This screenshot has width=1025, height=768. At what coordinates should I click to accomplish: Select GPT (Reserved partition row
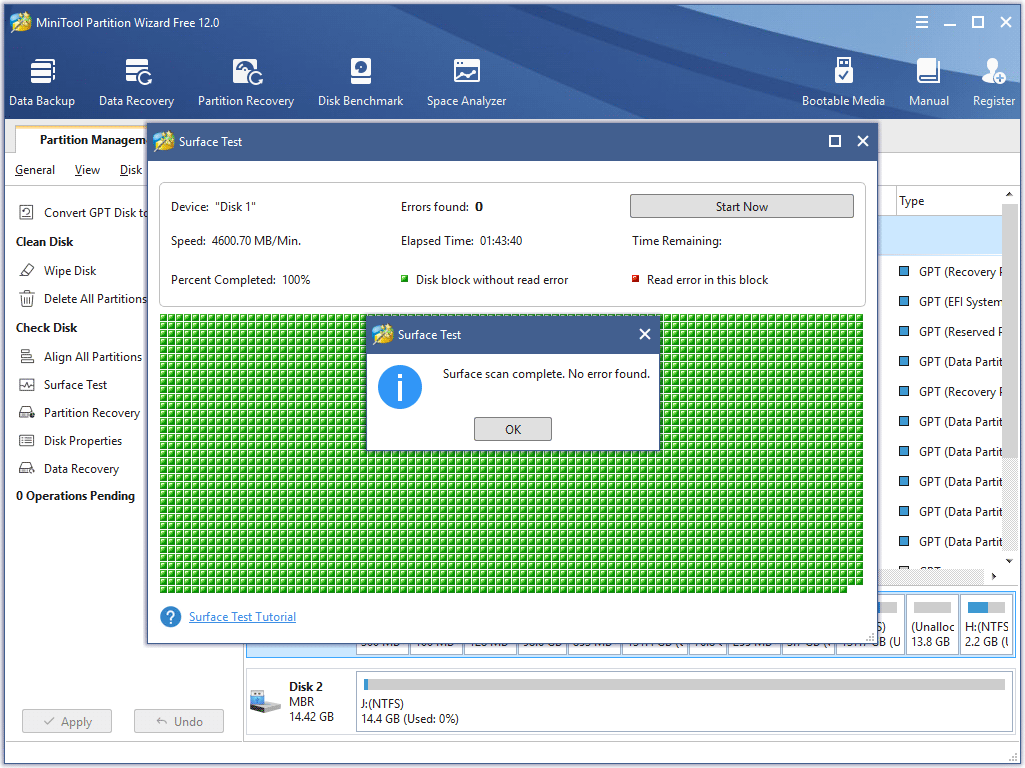[951, 331]
